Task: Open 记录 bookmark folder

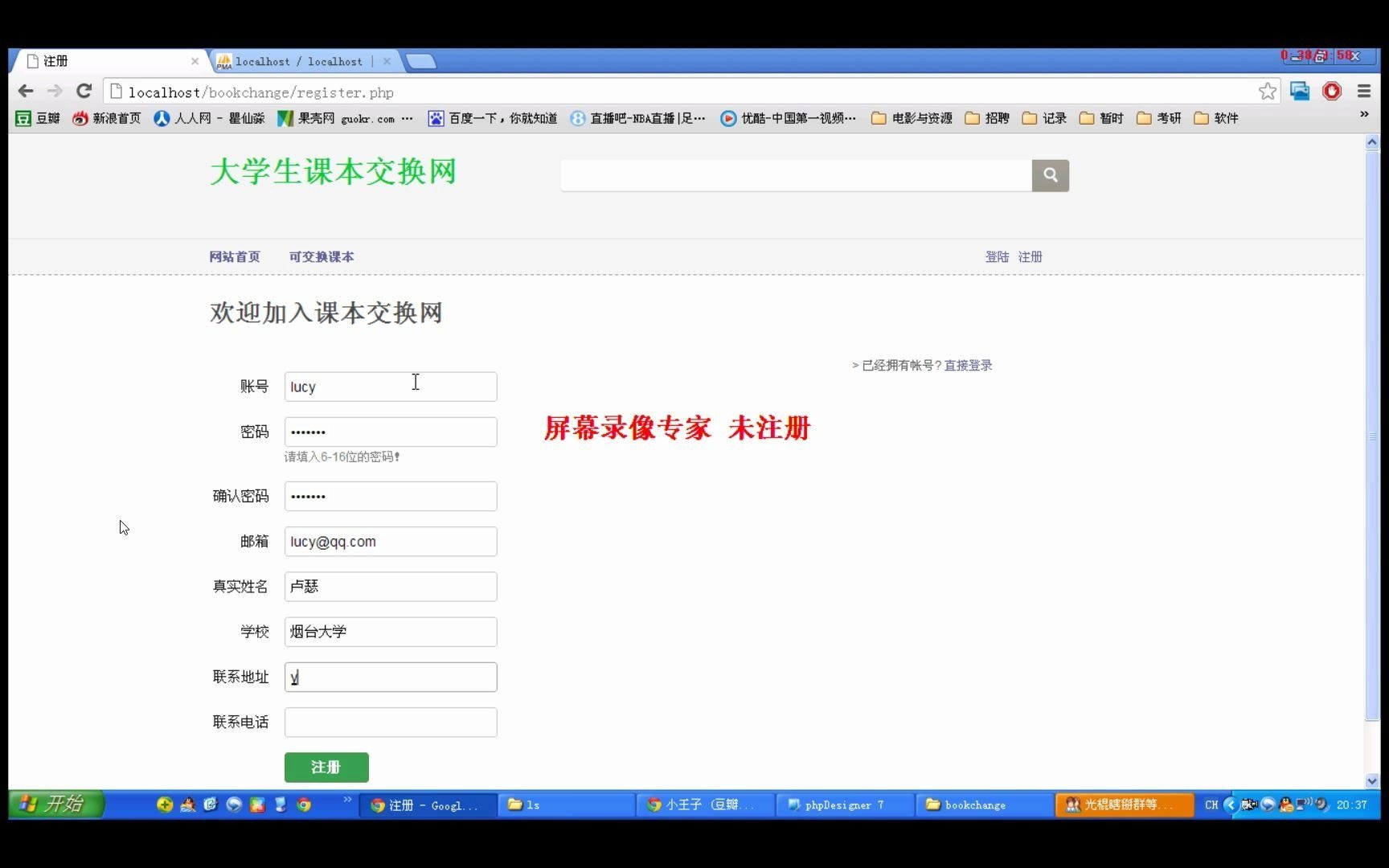Action: 1044,118
